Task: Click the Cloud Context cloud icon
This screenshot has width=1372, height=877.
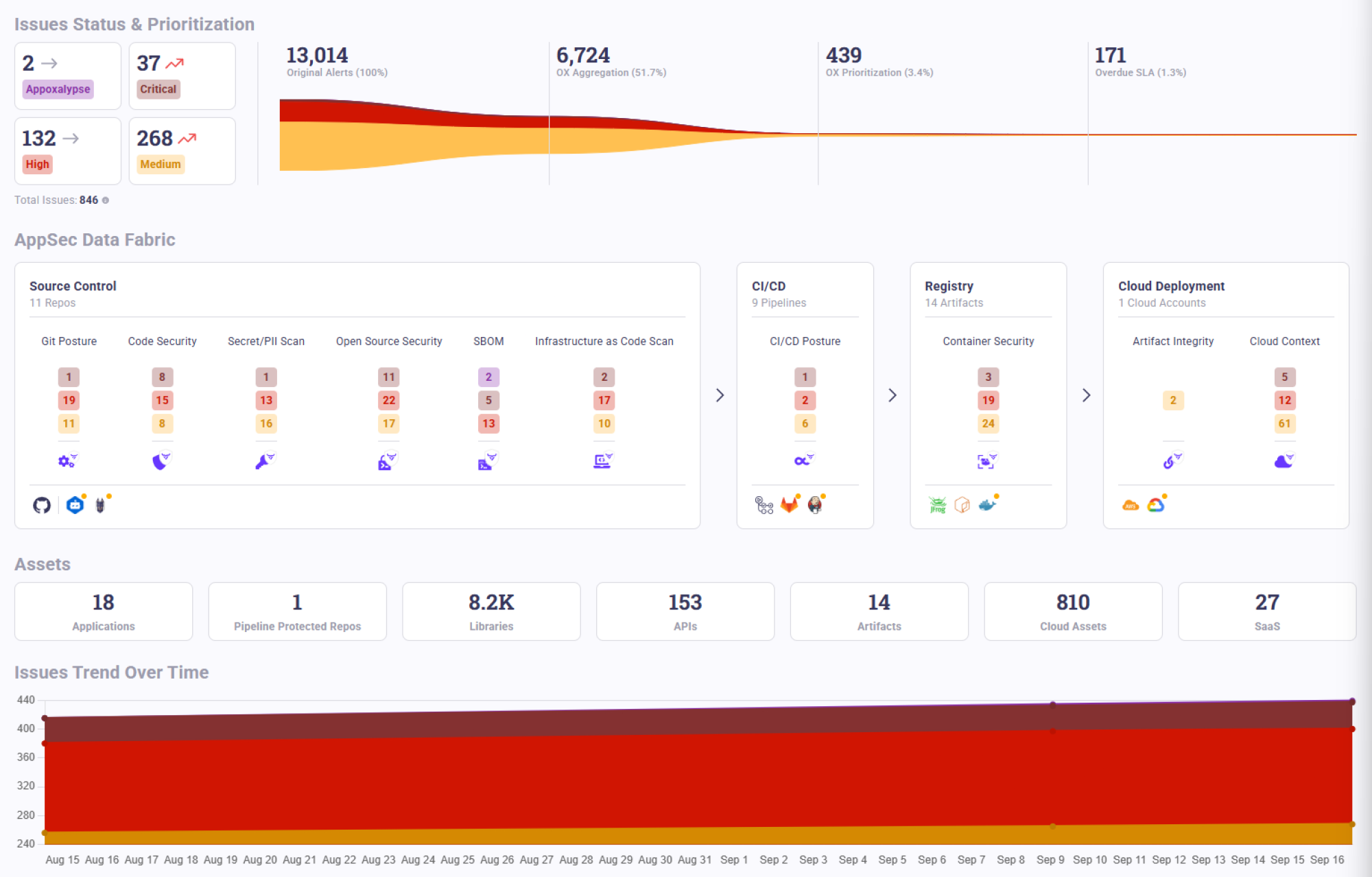Action: tap(1283, 461)
